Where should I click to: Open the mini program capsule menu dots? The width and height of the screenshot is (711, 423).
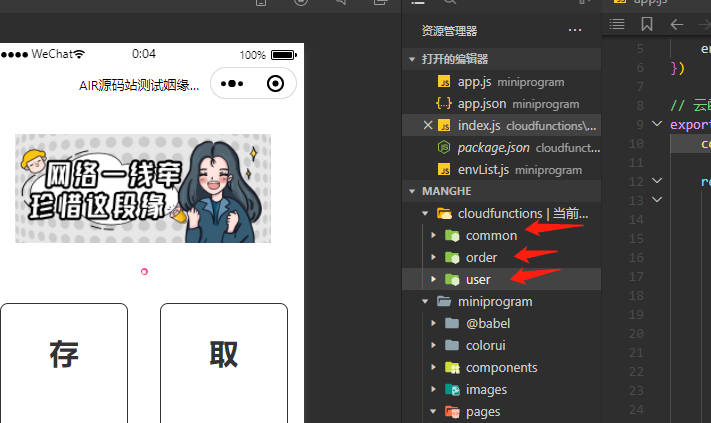(232, 83)
